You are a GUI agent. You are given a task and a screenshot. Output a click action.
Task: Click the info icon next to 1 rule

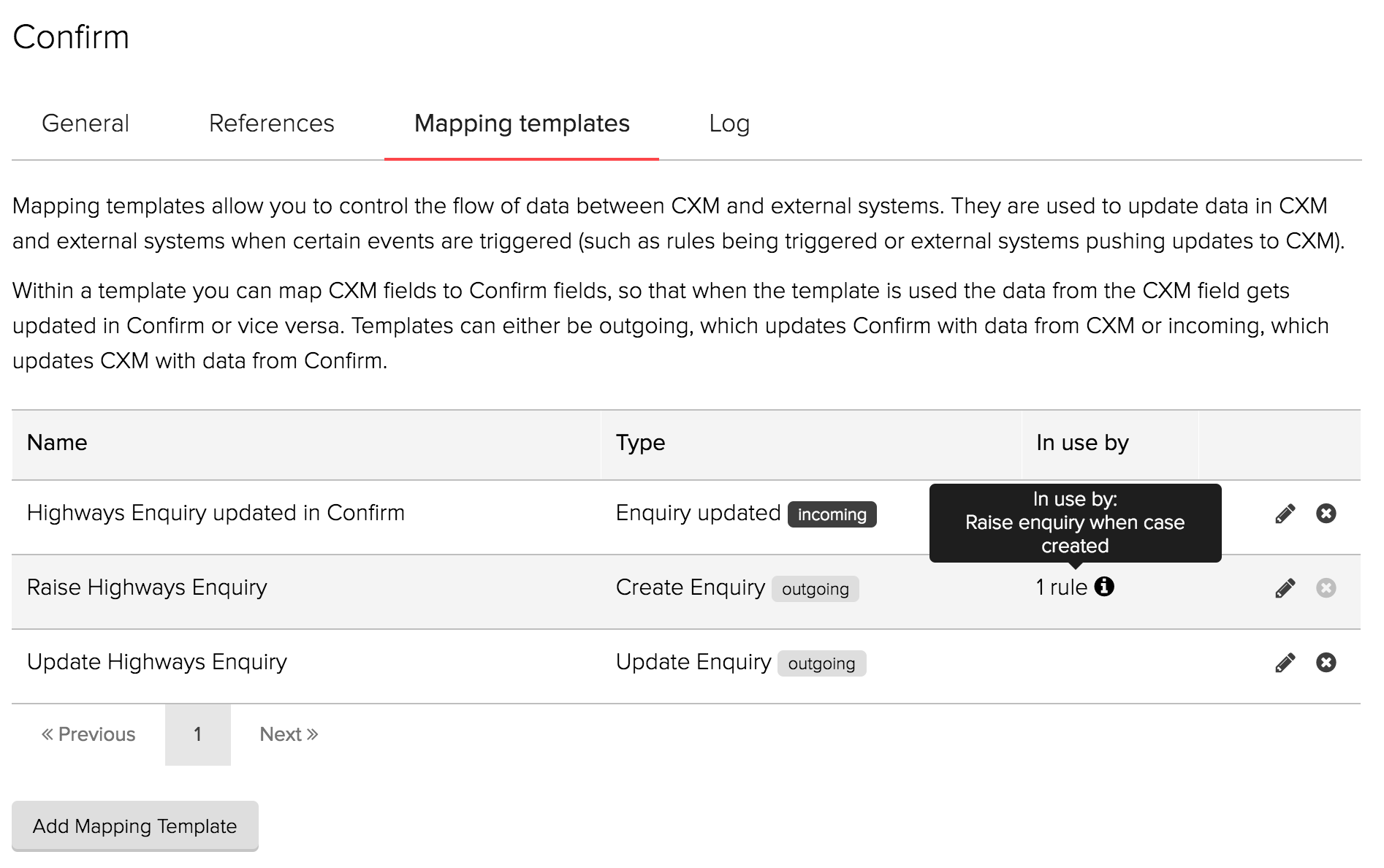pos(1104,586)
